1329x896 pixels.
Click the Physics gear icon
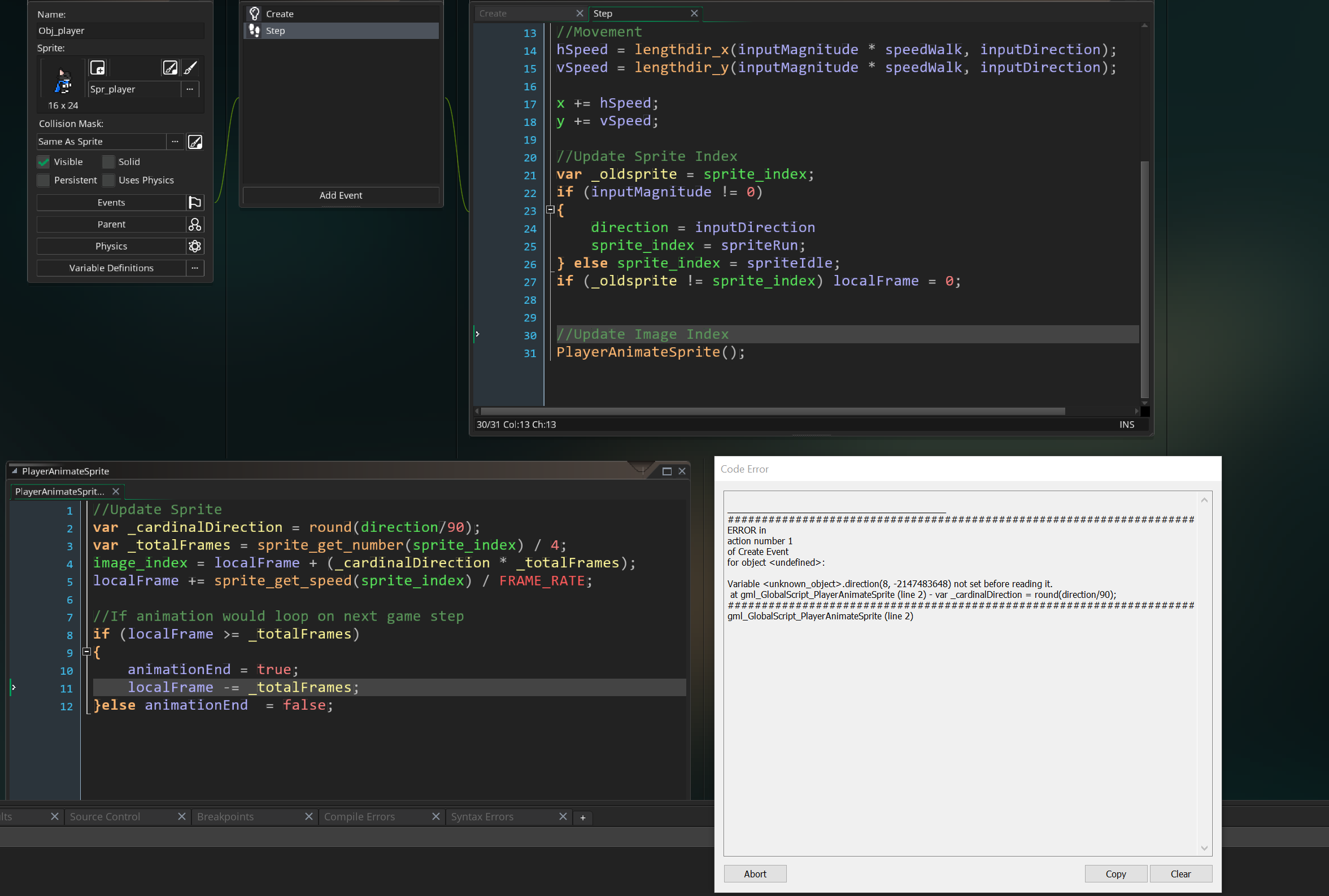[195, 246]
